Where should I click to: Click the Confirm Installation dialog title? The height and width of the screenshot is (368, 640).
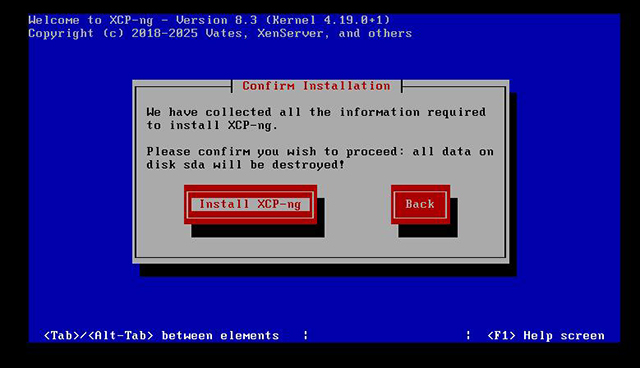coord(316,86)
